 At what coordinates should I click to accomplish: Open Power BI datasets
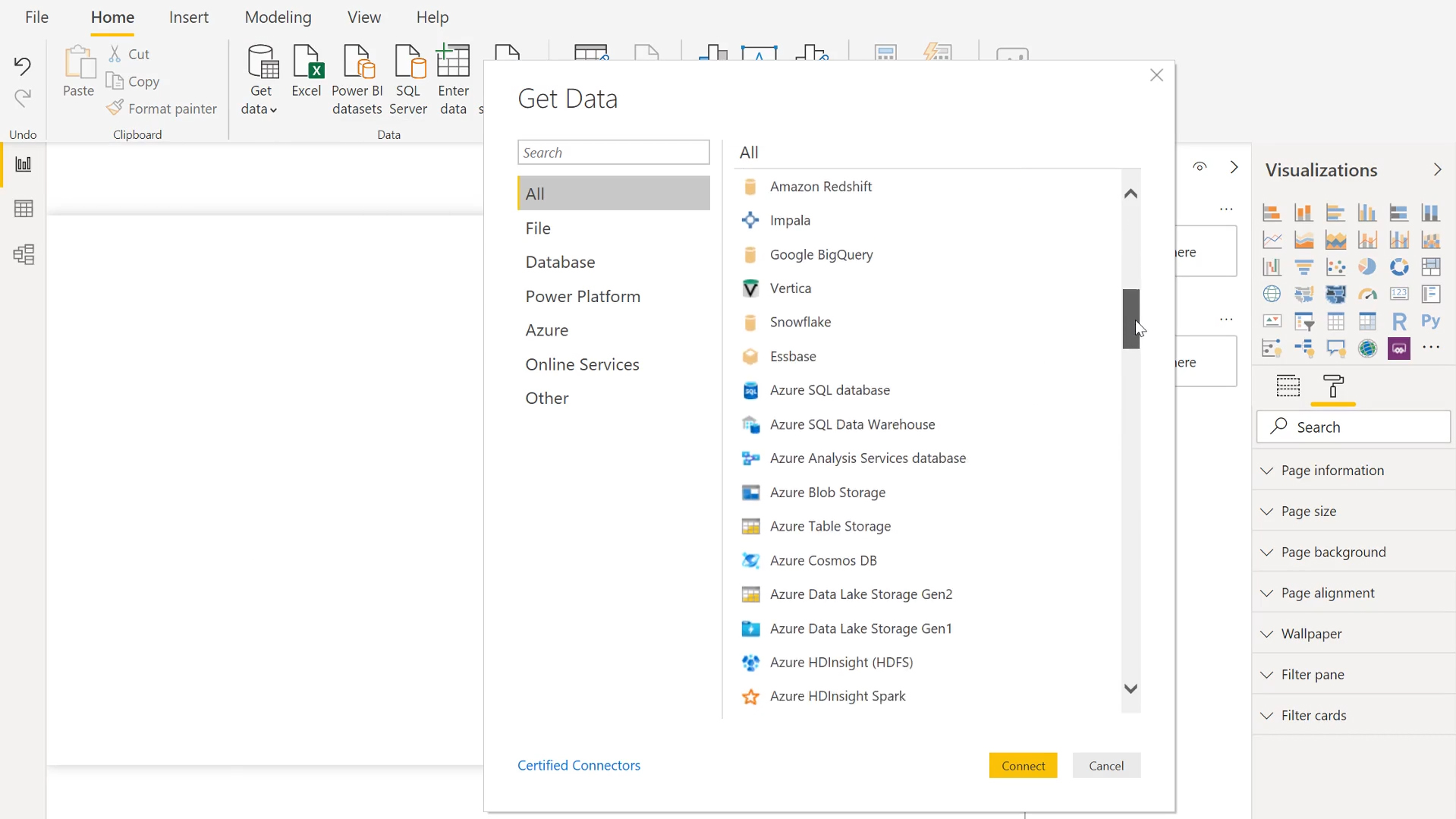(357, 80)
